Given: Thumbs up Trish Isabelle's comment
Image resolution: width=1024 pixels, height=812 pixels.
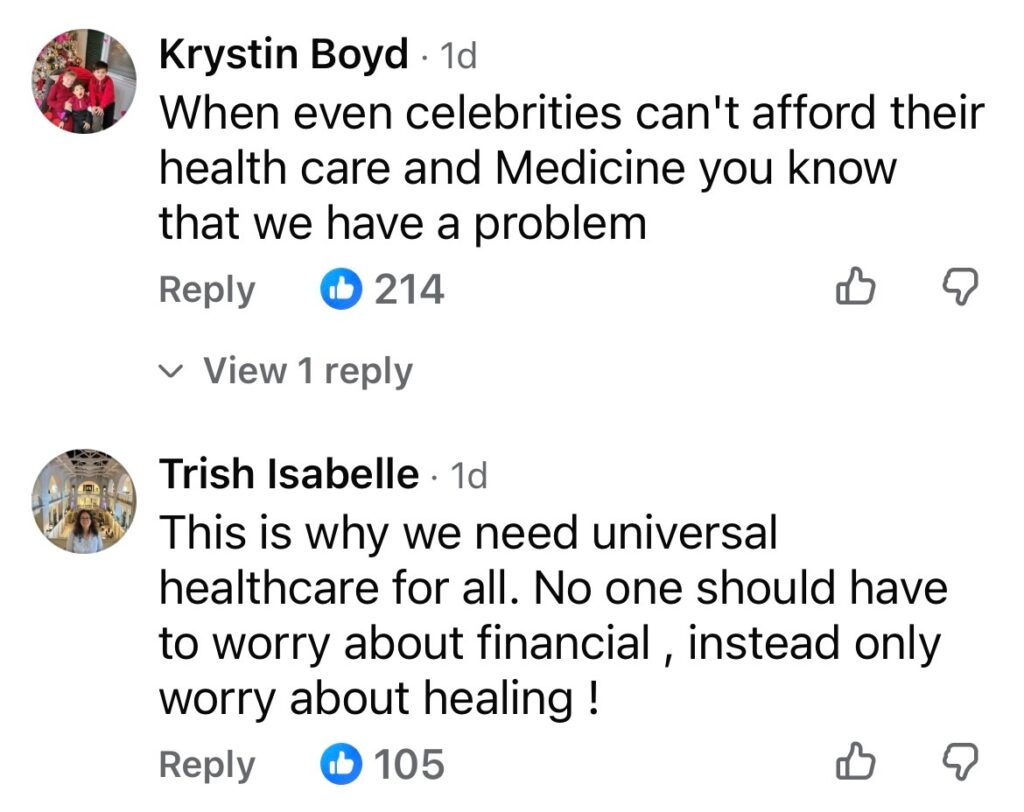Looking at the screenshot, I should pyautogui.click(x=855, y=764).
